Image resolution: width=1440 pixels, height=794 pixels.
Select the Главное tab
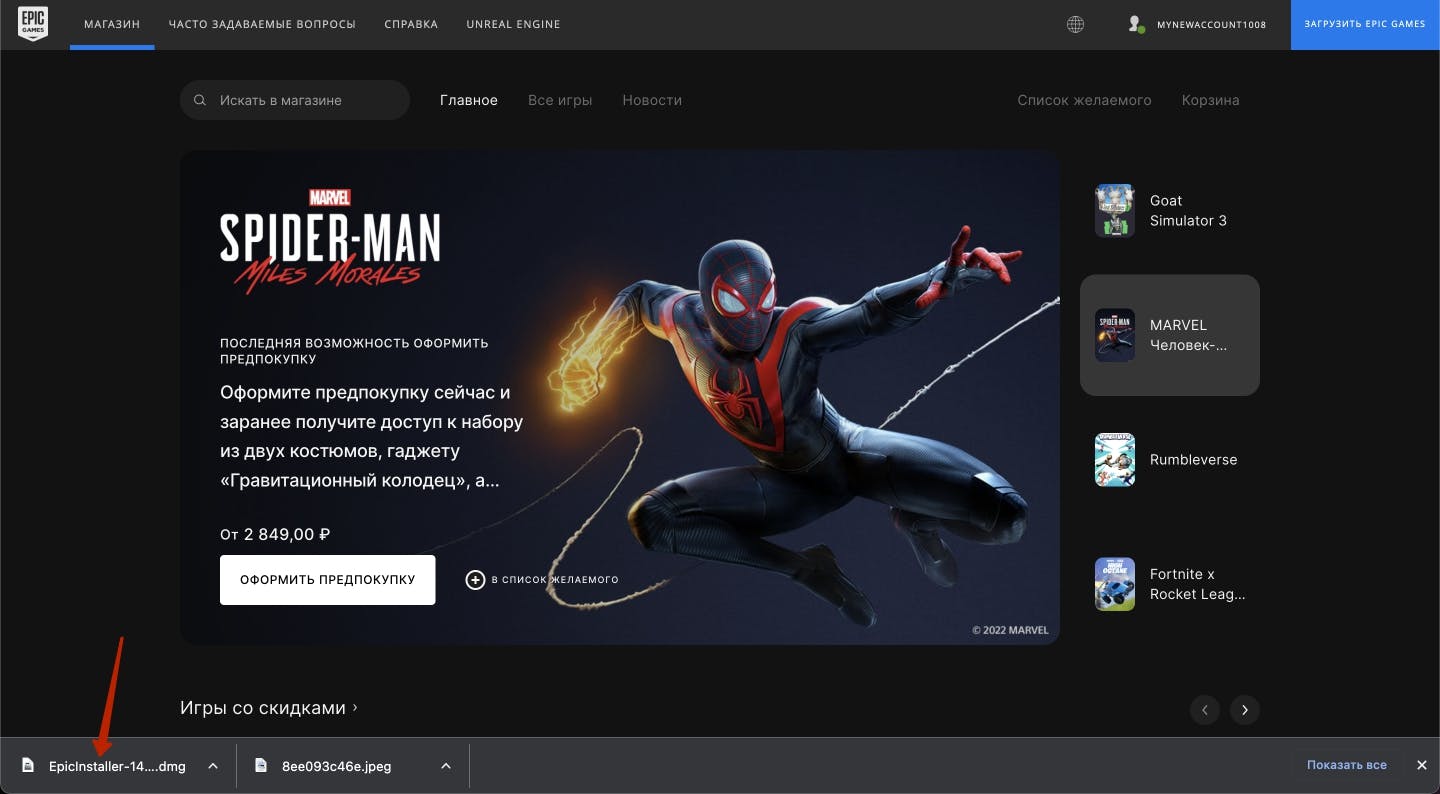coord(469,100)
